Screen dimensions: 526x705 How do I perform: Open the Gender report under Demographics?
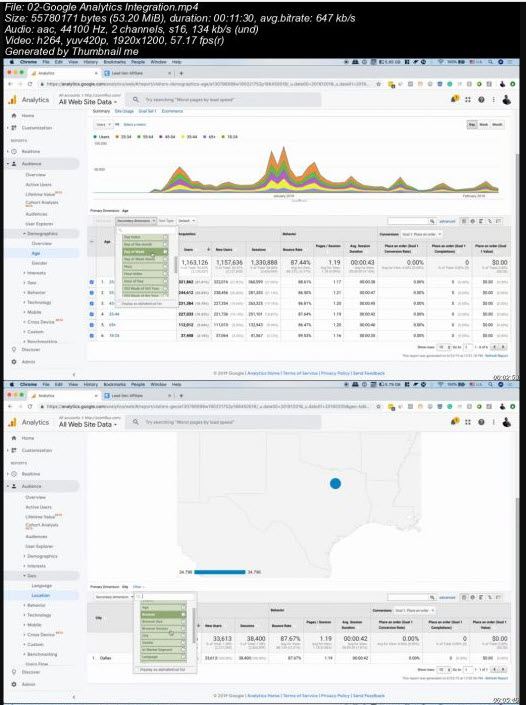(40, 263)
